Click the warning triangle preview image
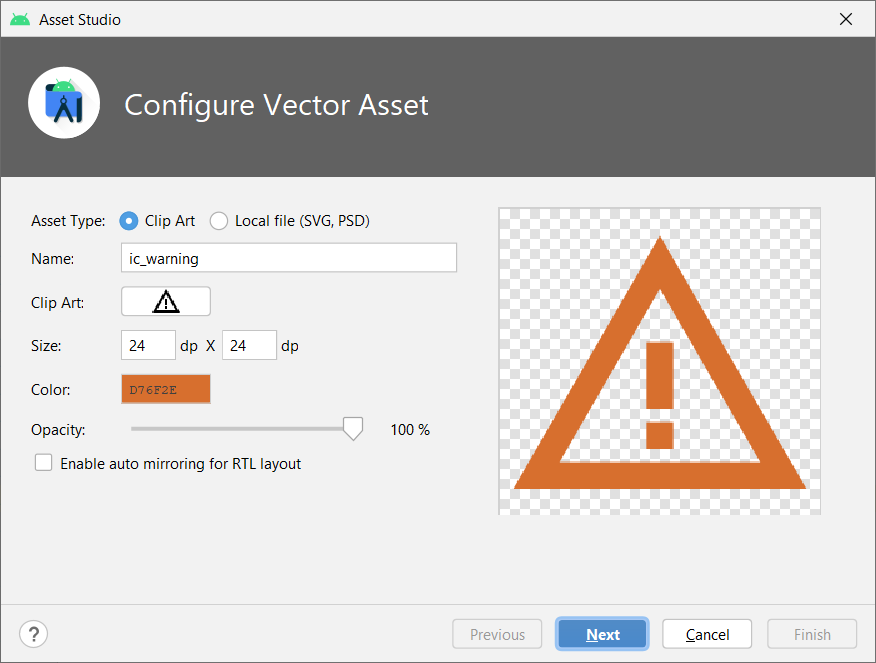876x663 pixels. (x=659, y=361)
